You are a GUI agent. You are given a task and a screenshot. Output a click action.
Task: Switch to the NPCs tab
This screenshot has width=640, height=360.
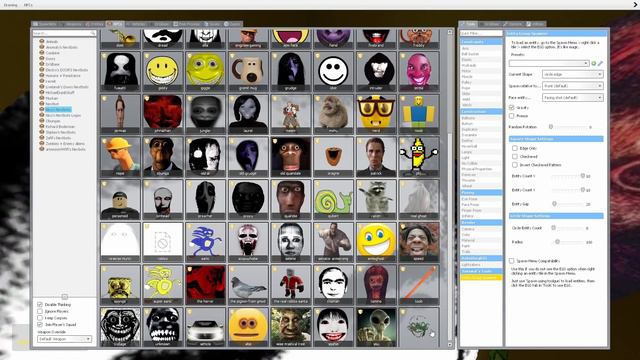[x=115, y=24]
